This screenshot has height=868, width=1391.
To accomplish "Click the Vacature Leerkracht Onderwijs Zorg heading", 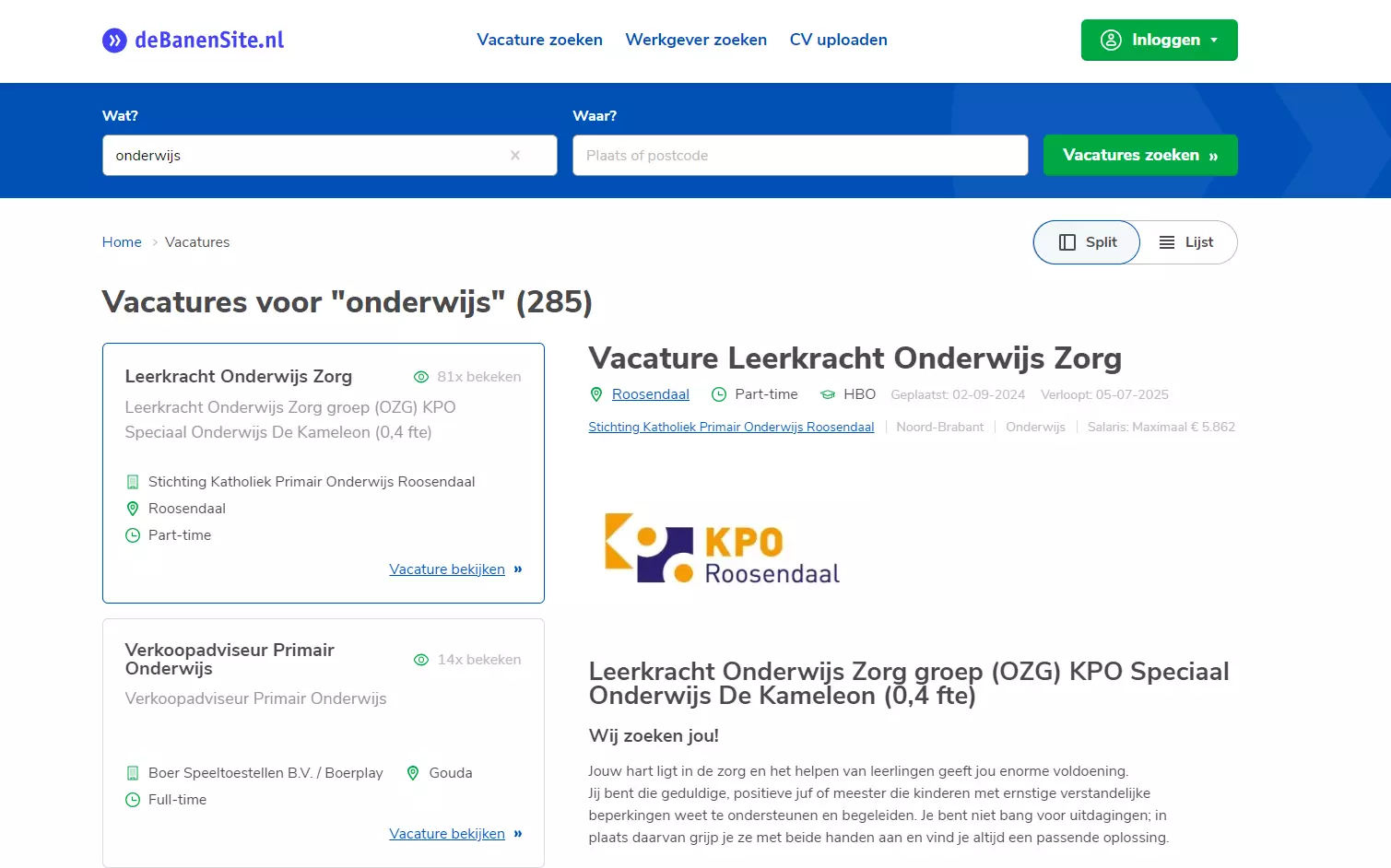I will click(855, 358).
